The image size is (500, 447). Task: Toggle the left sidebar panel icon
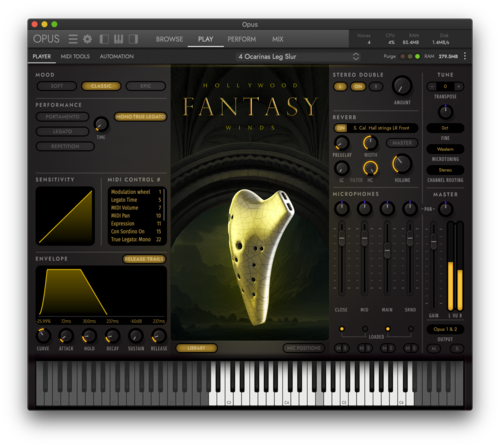[x=104, y=39]
